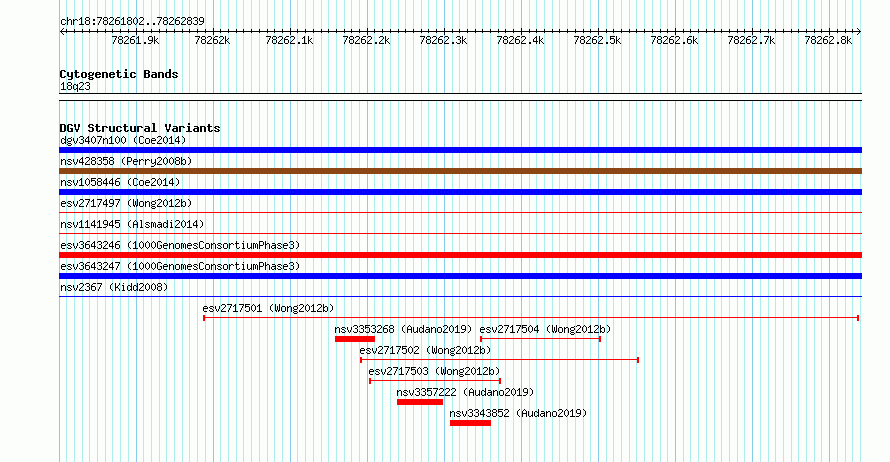Open the nsv3353268 (Audano2019) label
This screenshot has height=462, width=890.
[403, 329]
